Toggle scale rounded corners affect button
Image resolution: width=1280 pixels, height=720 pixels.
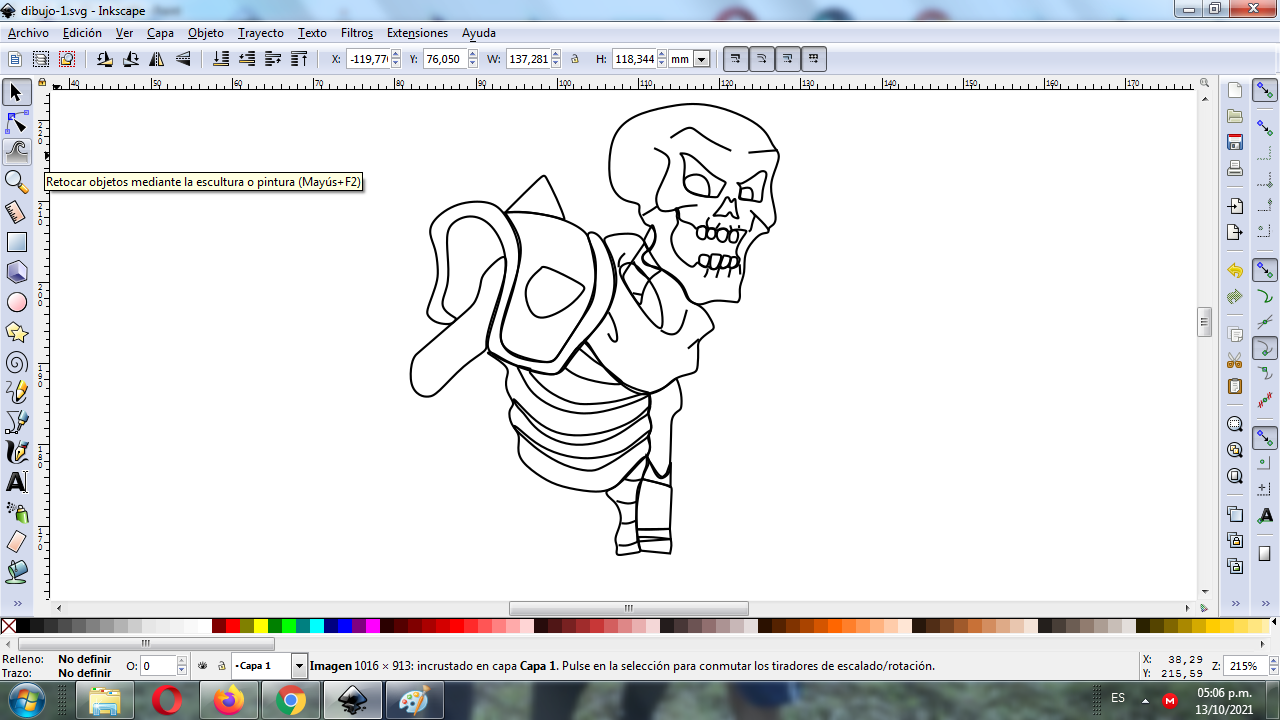click(x=762, y=59)
